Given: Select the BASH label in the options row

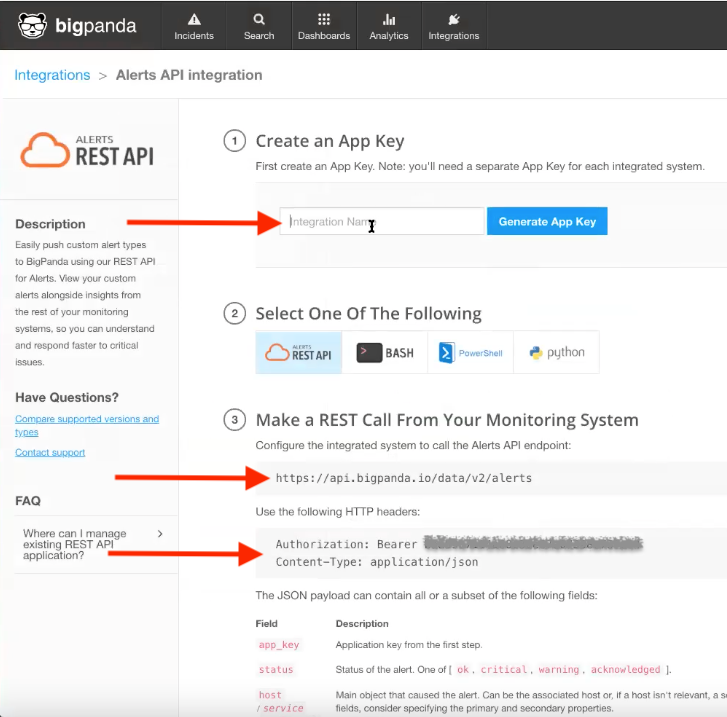Looking at the screenshot, I should 399,353.
